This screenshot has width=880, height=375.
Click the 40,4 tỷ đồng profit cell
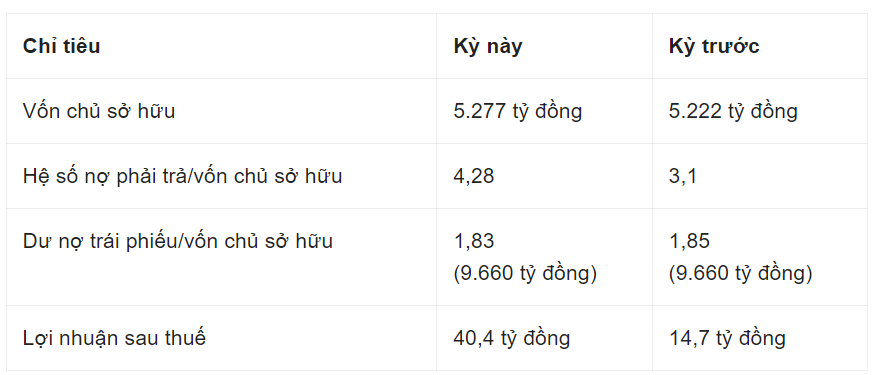[512, 338]
